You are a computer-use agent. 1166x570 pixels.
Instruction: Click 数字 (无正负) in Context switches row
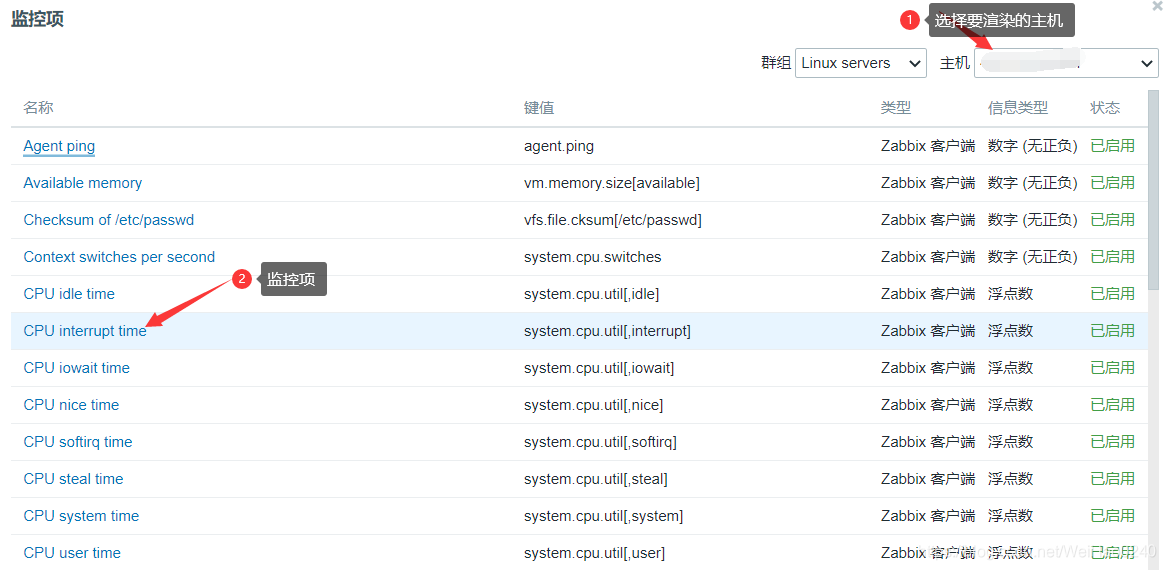tap(1033, 257)
